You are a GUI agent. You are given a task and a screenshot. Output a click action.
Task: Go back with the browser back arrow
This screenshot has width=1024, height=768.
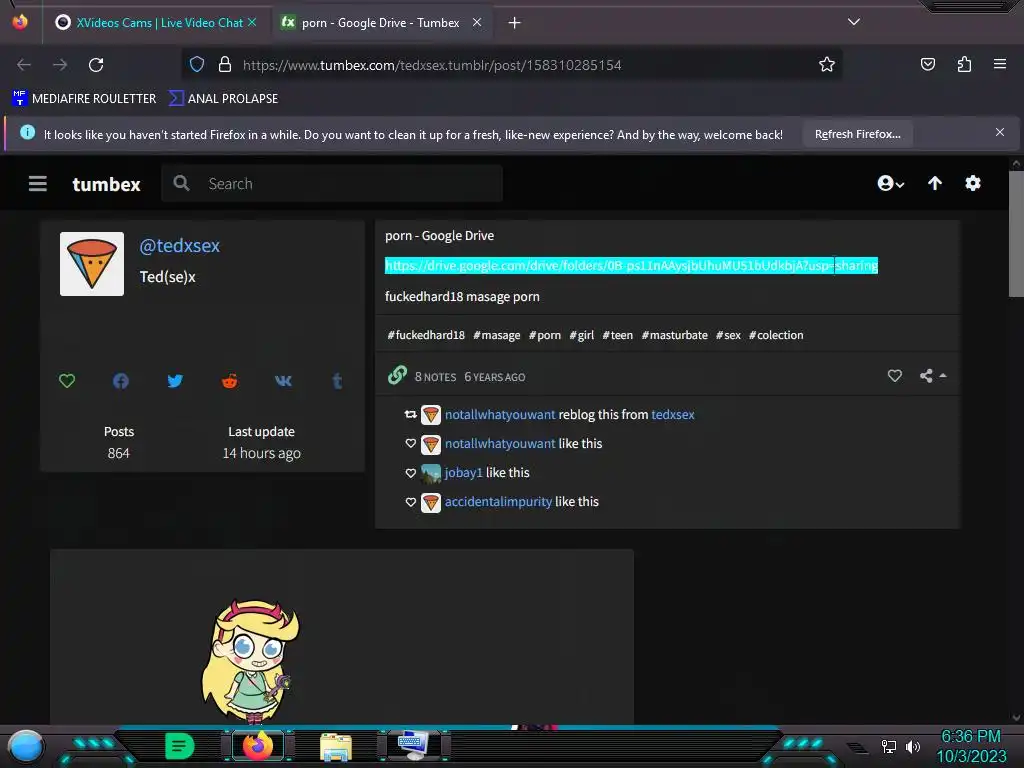click(24, 65)
